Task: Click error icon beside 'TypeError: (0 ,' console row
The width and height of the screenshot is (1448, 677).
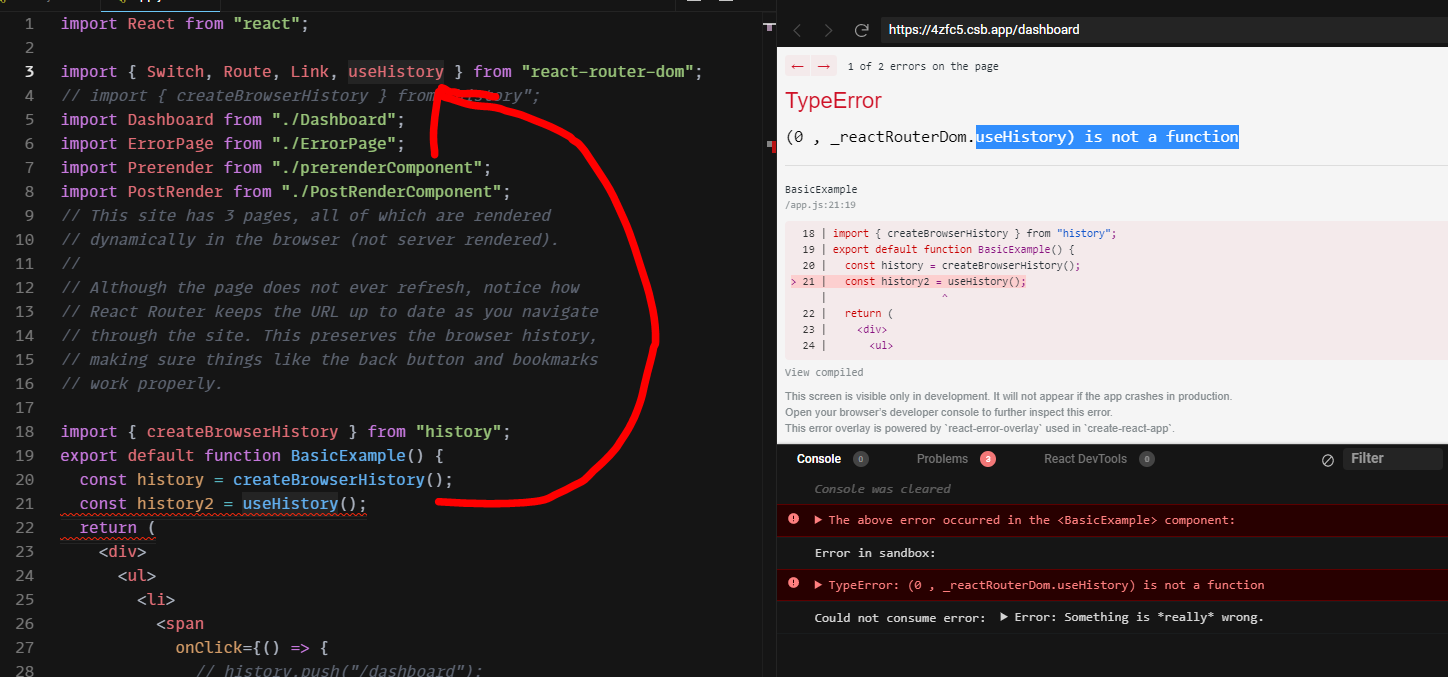Action: [793, 584]
